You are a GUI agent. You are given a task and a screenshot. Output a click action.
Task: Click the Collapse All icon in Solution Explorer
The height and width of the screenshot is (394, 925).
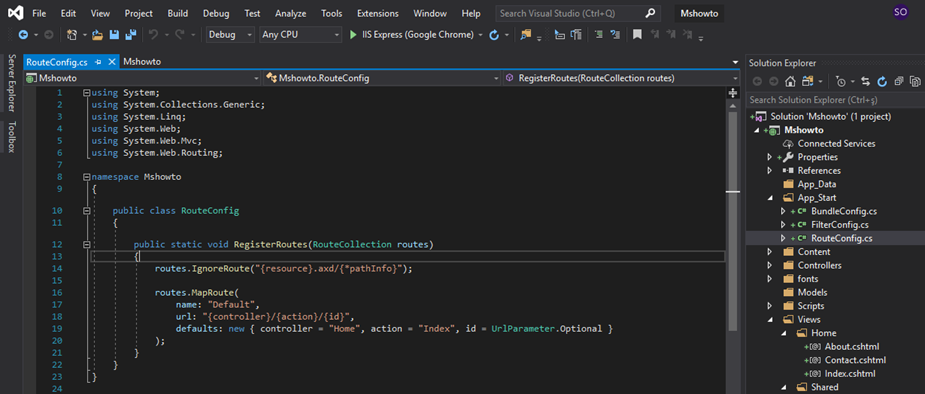898,81
